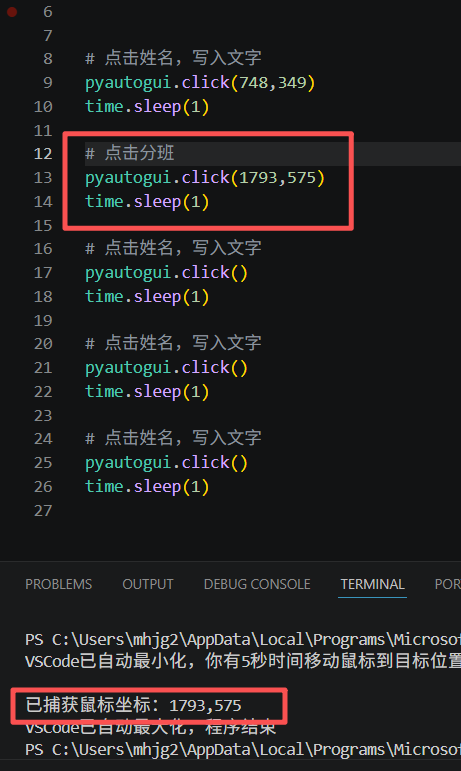The image size is (461, 771).
Task: Click time.sleep(1) on line 18
Action: (x=147, y=297)
